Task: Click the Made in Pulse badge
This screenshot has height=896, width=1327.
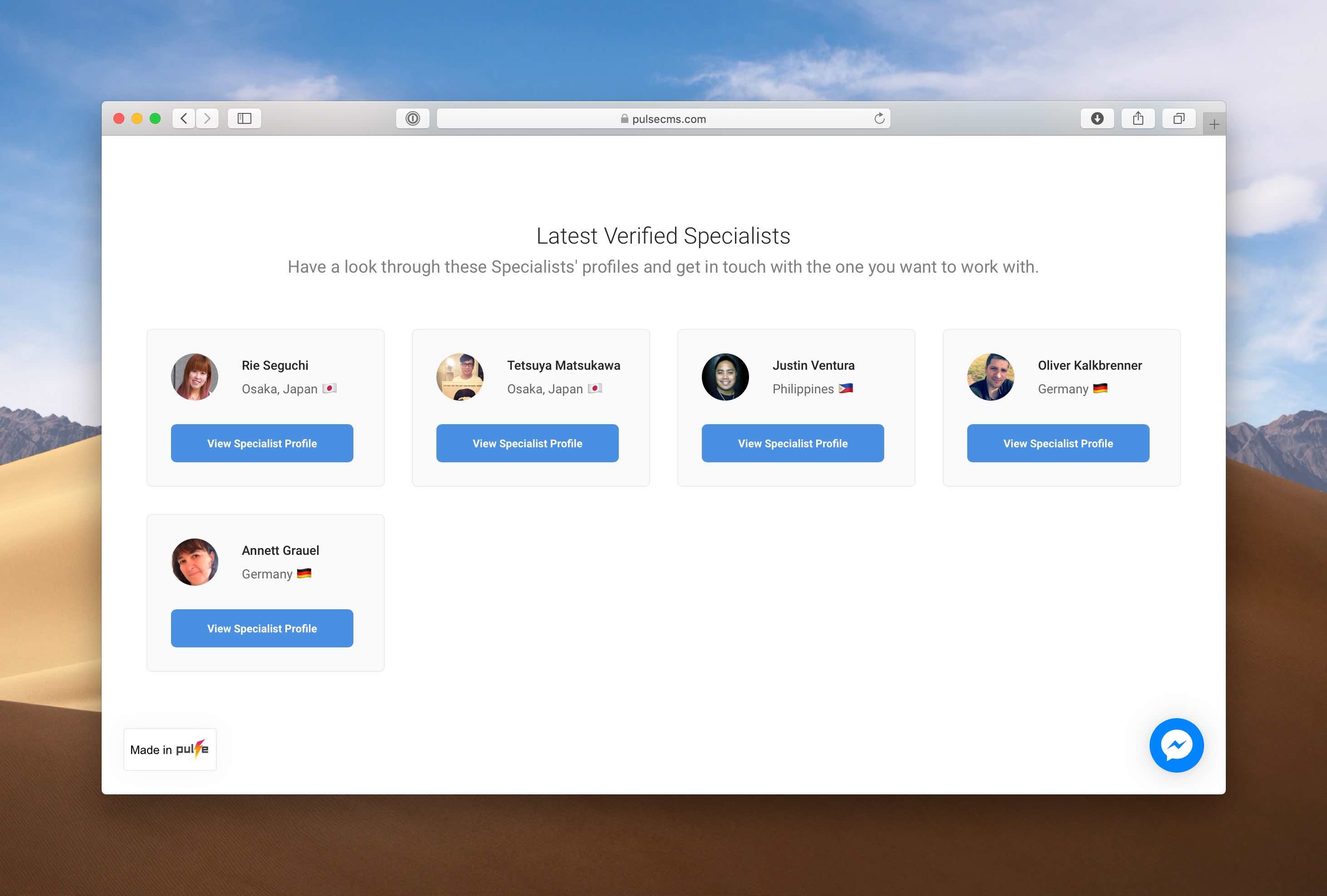Action: coord(170,749)
